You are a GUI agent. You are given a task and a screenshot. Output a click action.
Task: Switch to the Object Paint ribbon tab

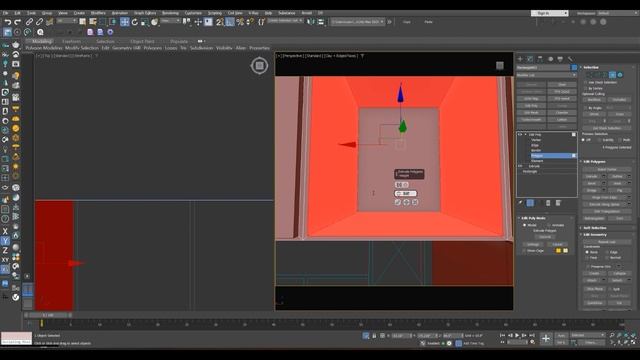pyautogui.click(x=142, y=42)
